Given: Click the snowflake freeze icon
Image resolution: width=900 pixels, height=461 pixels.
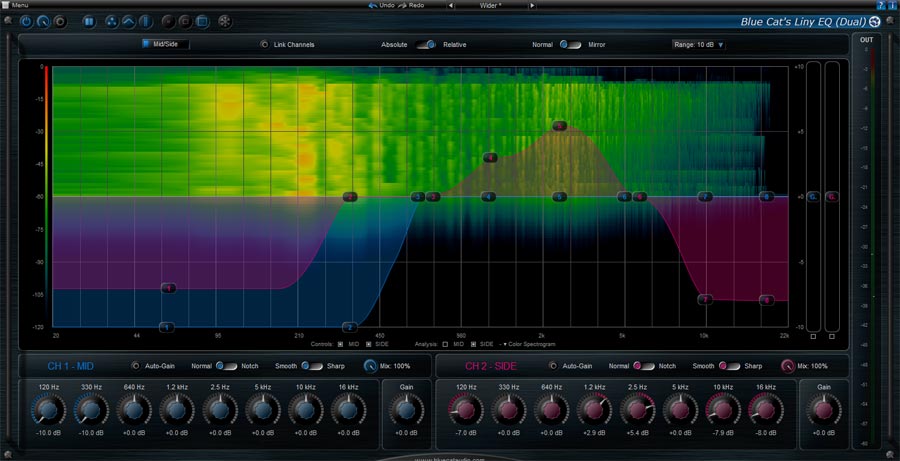Looking at the screenshot, I should pos(225,22).
